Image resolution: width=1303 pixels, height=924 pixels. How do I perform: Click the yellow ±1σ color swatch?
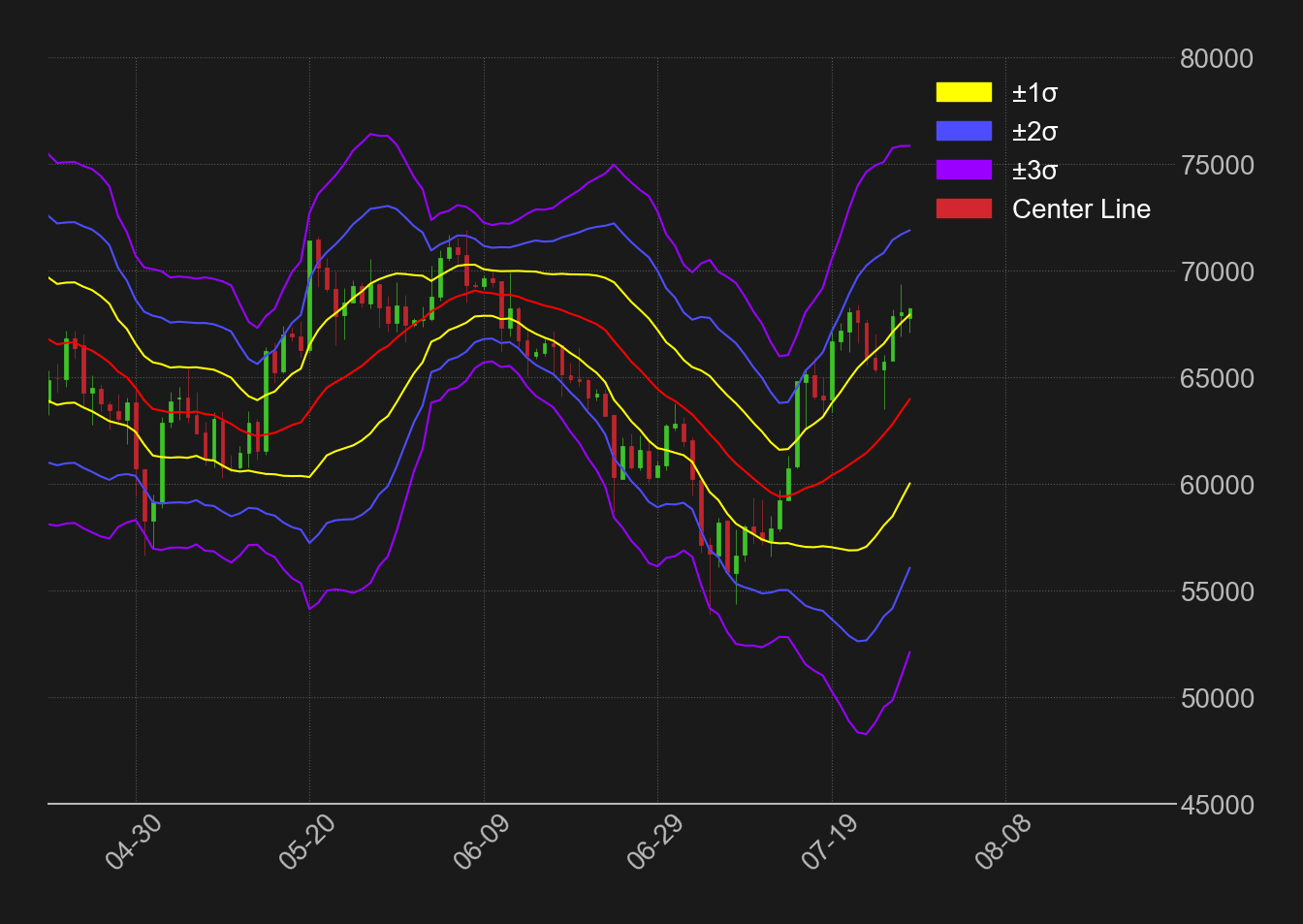(966, 92)
